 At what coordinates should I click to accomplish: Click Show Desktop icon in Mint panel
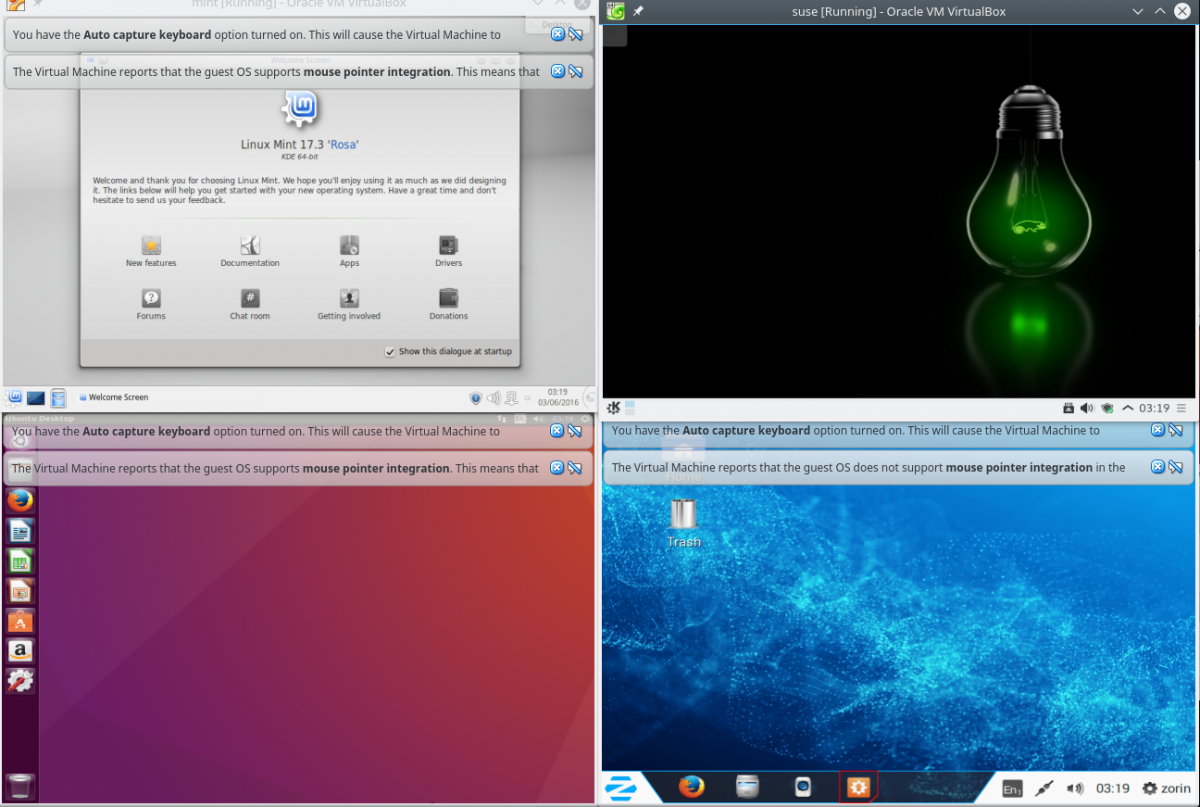(36, 398)
